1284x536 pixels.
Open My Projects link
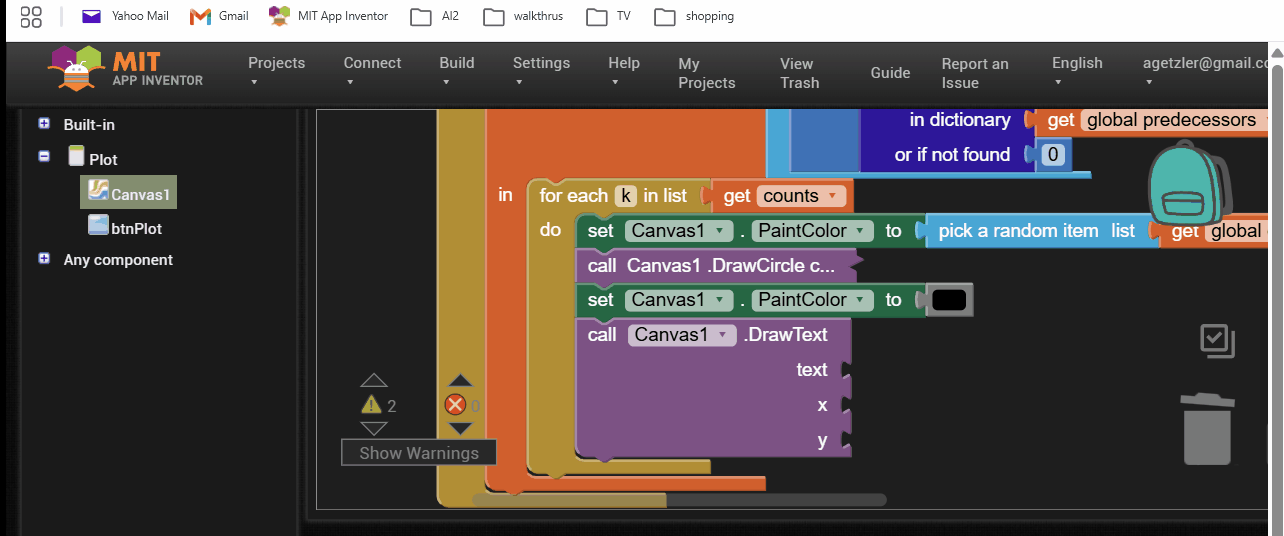pyautogui.click(x=706, y=73)
